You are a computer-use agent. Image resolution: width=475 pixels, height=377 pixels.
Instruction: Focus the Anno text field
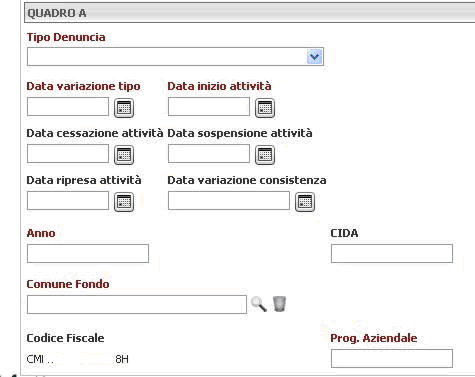pos(88,254)
